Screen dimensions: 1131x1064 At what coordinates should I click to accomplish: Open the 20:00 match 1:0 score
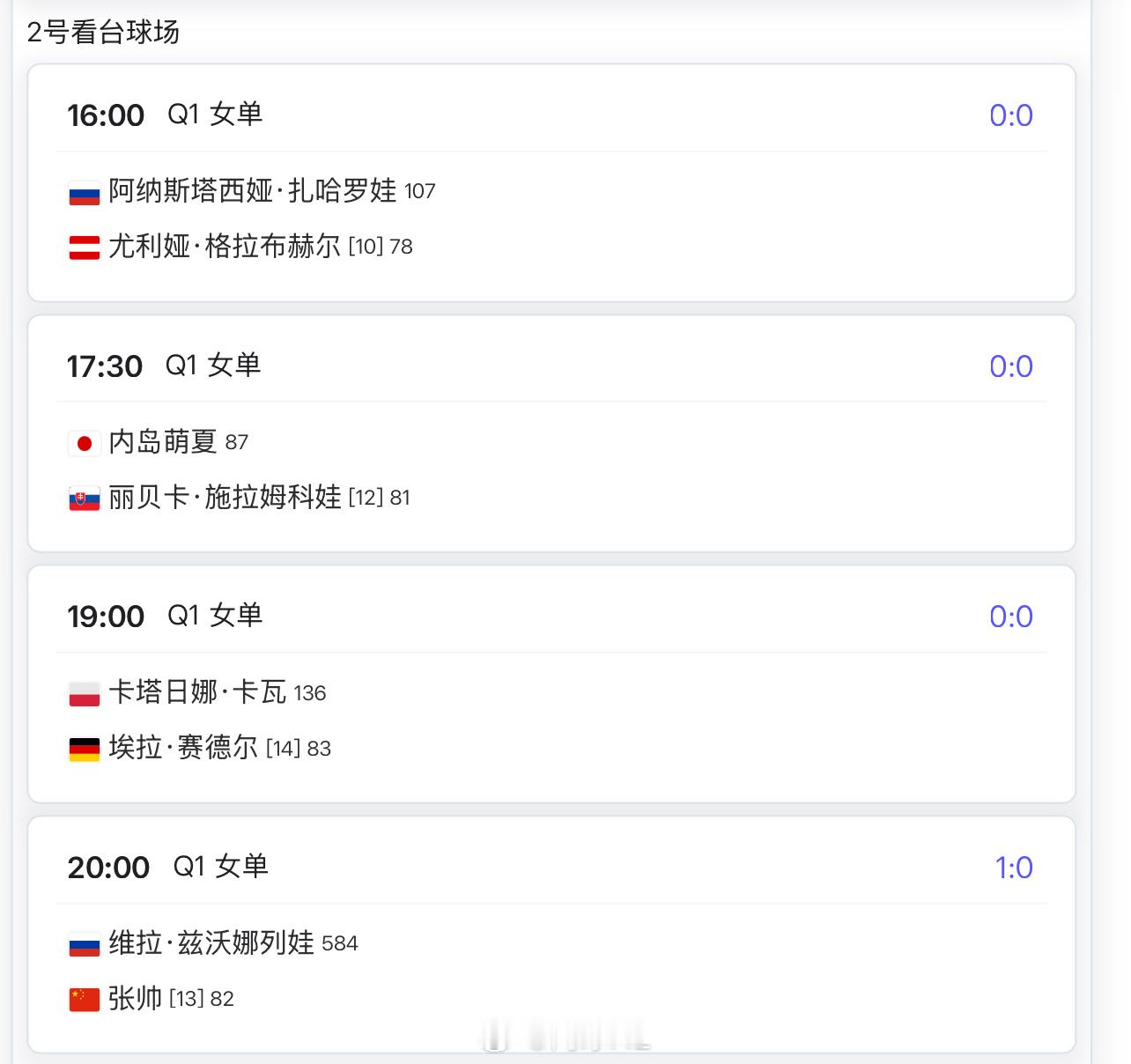pos(1014,868)
